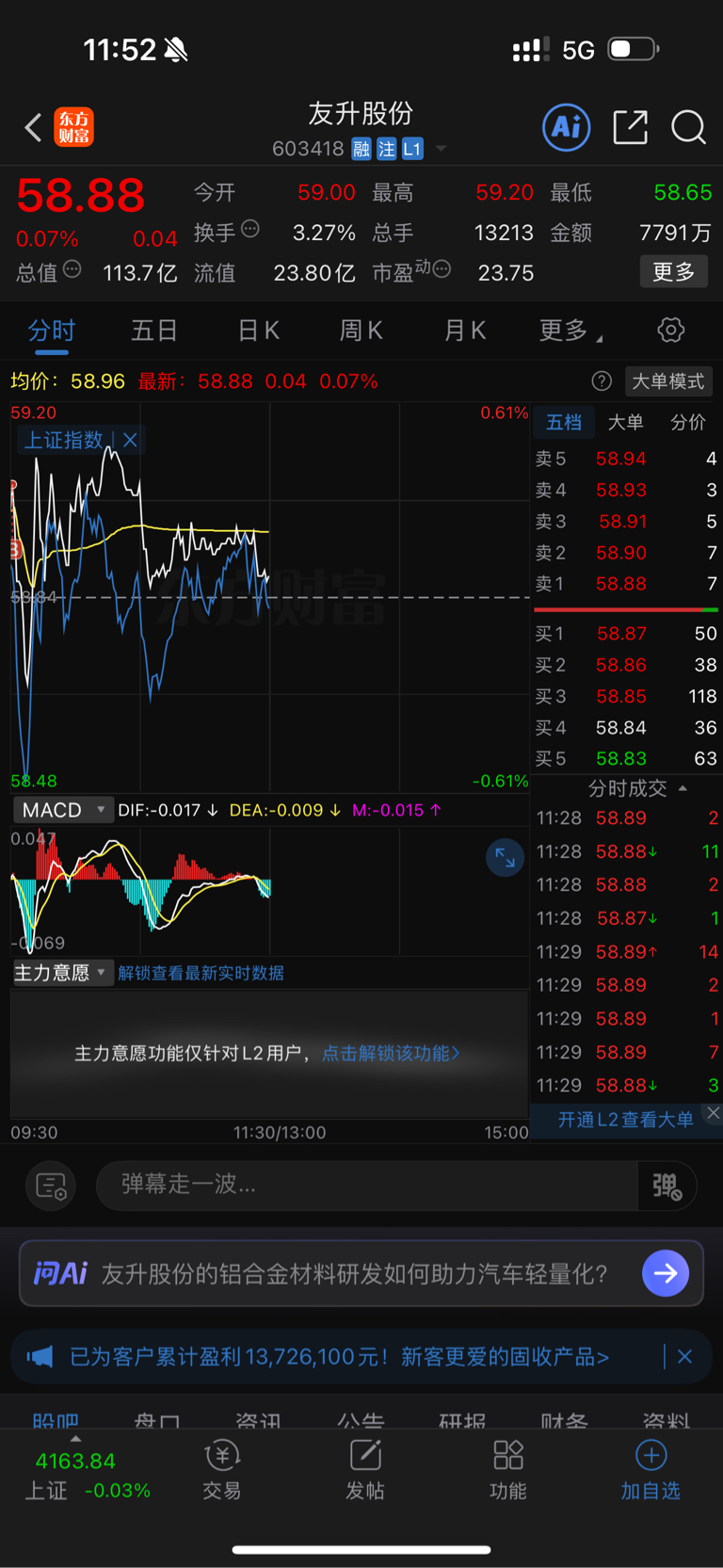The height and width of the screenshot is (1568, 723).
Task: Tap the 卖5 58.94 order row
Action: click(x=626, y=459)
